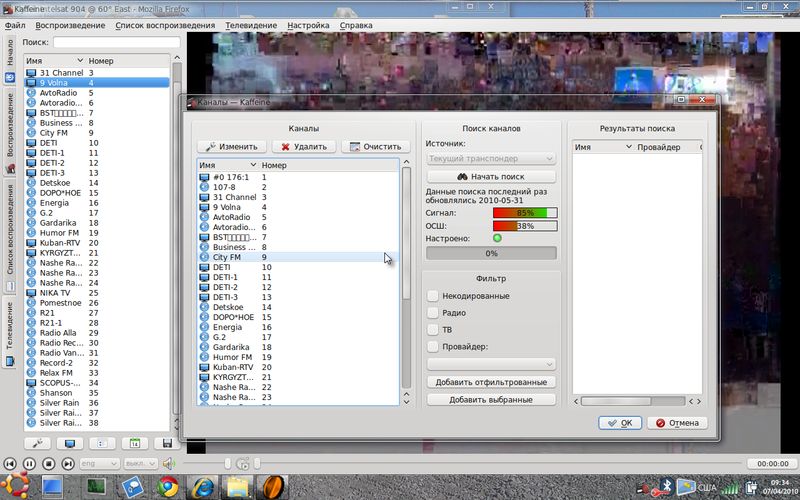Skip to the next channel button
Image resolution: width=800 pixels, height=500 pixels.
69,464
